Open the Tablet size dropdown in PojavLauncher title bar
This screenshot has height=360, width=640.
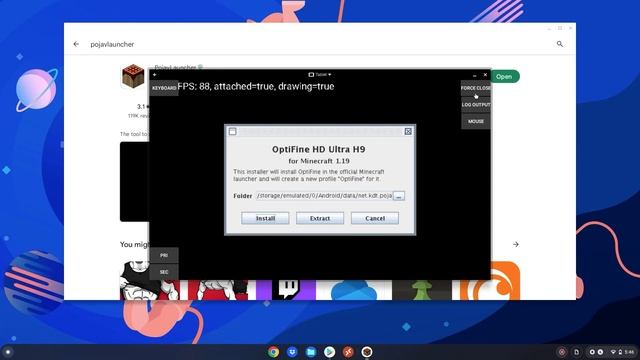pyautogui.click(x=320, y=75)
